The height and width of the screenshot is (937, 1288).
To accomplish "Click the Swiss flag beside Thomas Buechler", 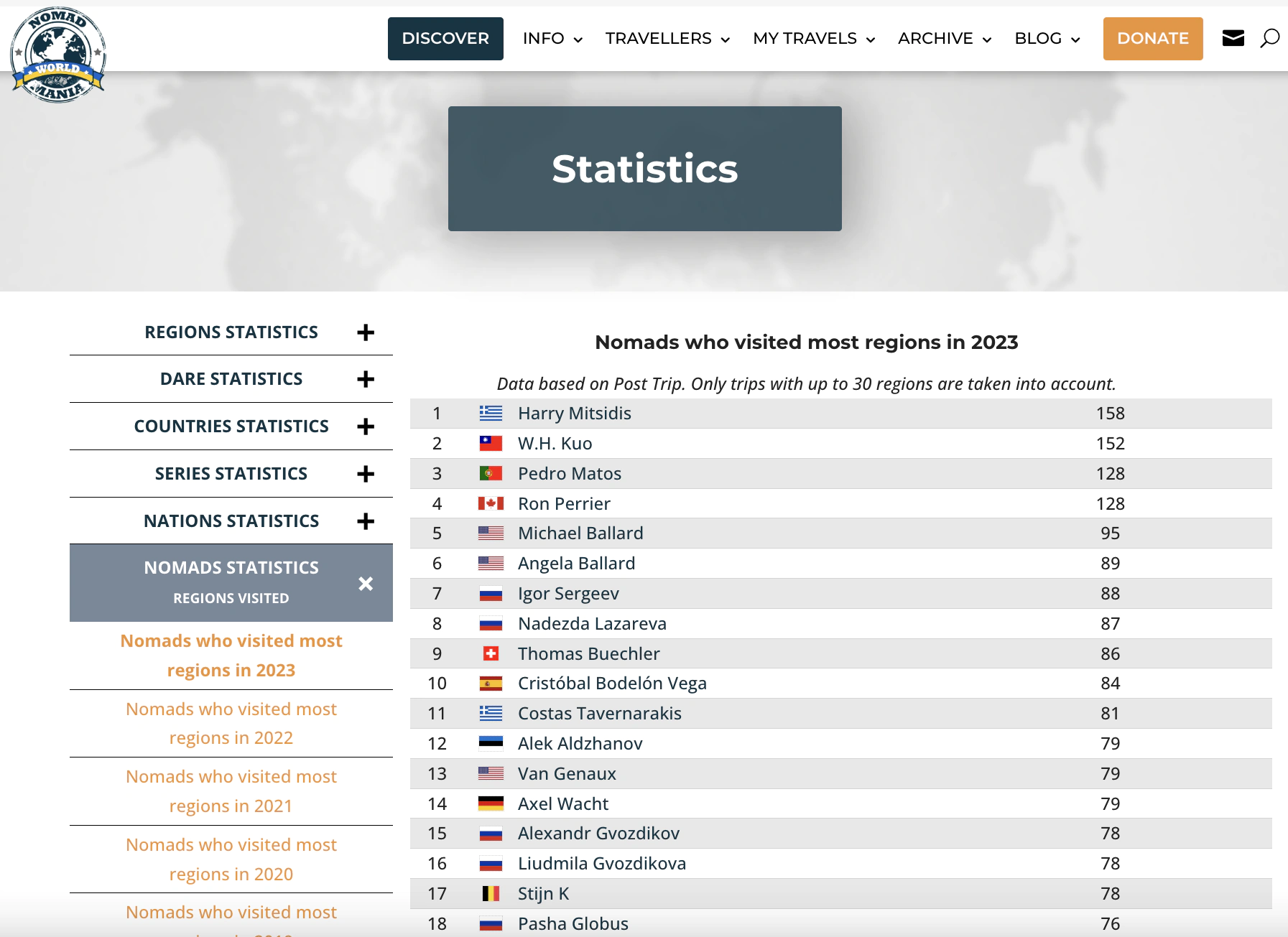I will click(x=491, y=654).
